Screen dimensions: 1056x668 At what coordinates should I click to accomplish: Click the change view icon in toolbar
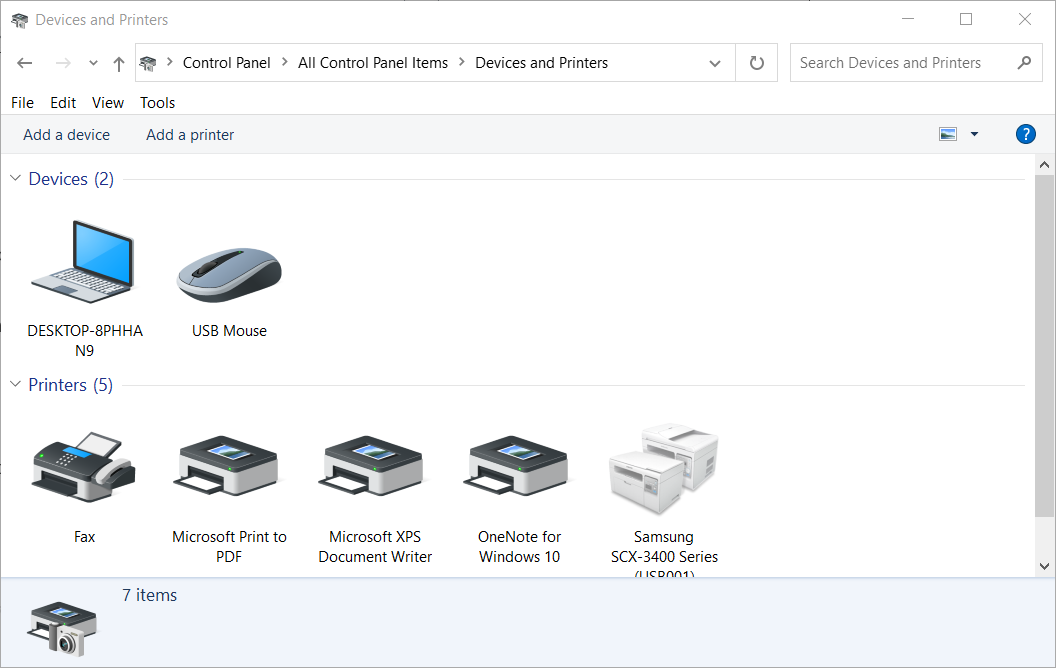coord(948,134)
